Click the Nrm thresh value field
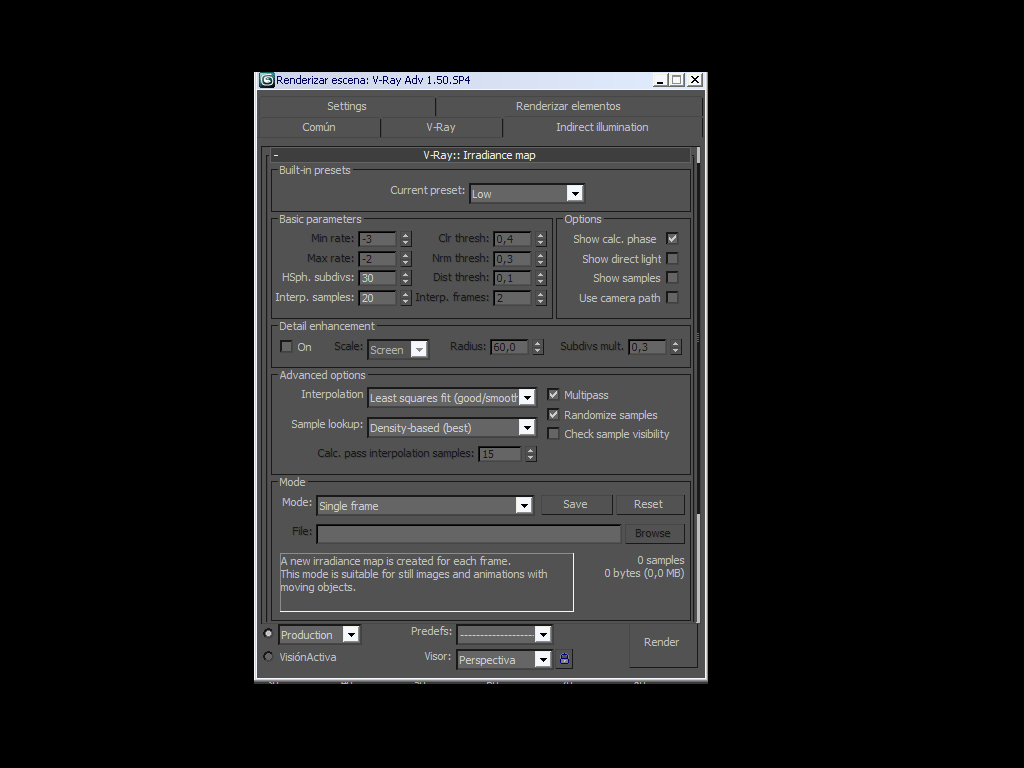The width and height of the screenshot is (1024, 768). pyautogui.click(x=512, y=259)
